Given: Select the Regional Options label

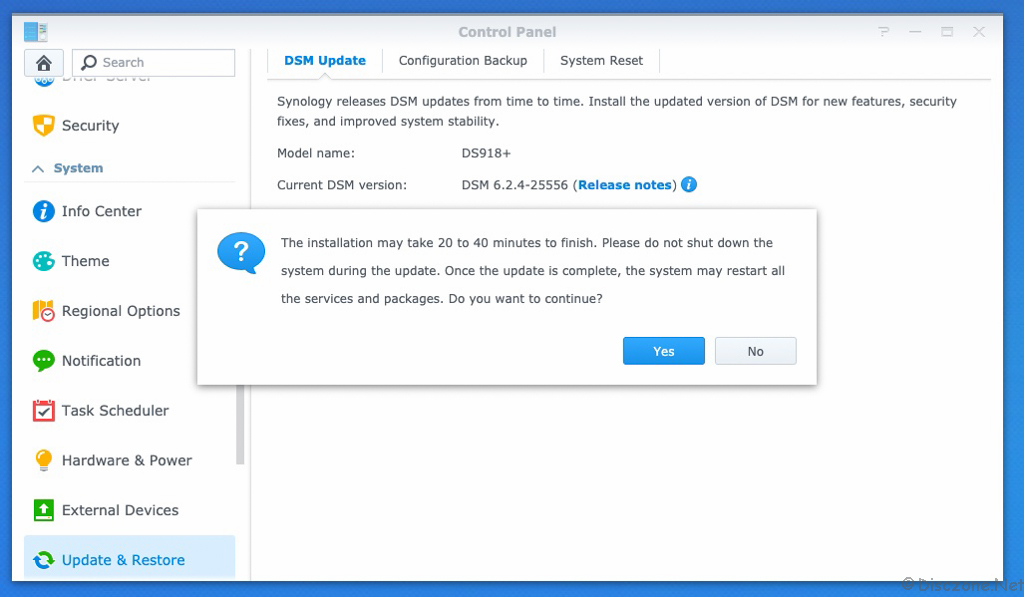Looking at the screenshot, I should pyautogui.click(x=121, y=311).
